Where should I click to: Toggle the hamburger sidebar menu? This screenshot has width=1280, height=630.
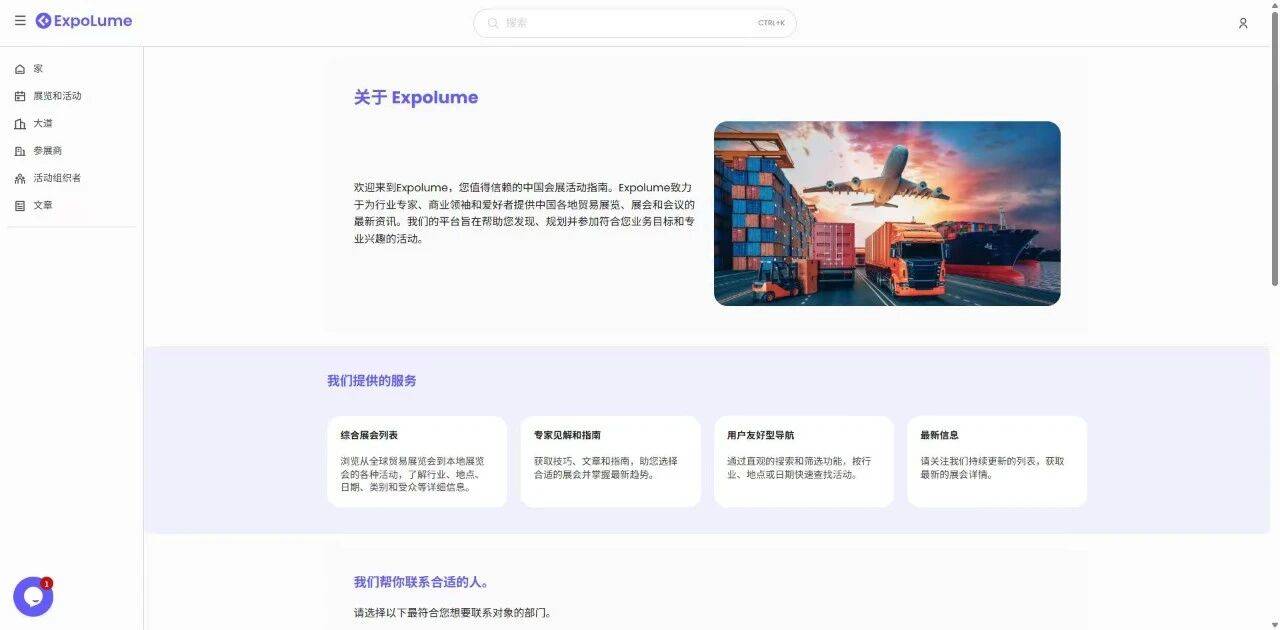coord(20,21)
